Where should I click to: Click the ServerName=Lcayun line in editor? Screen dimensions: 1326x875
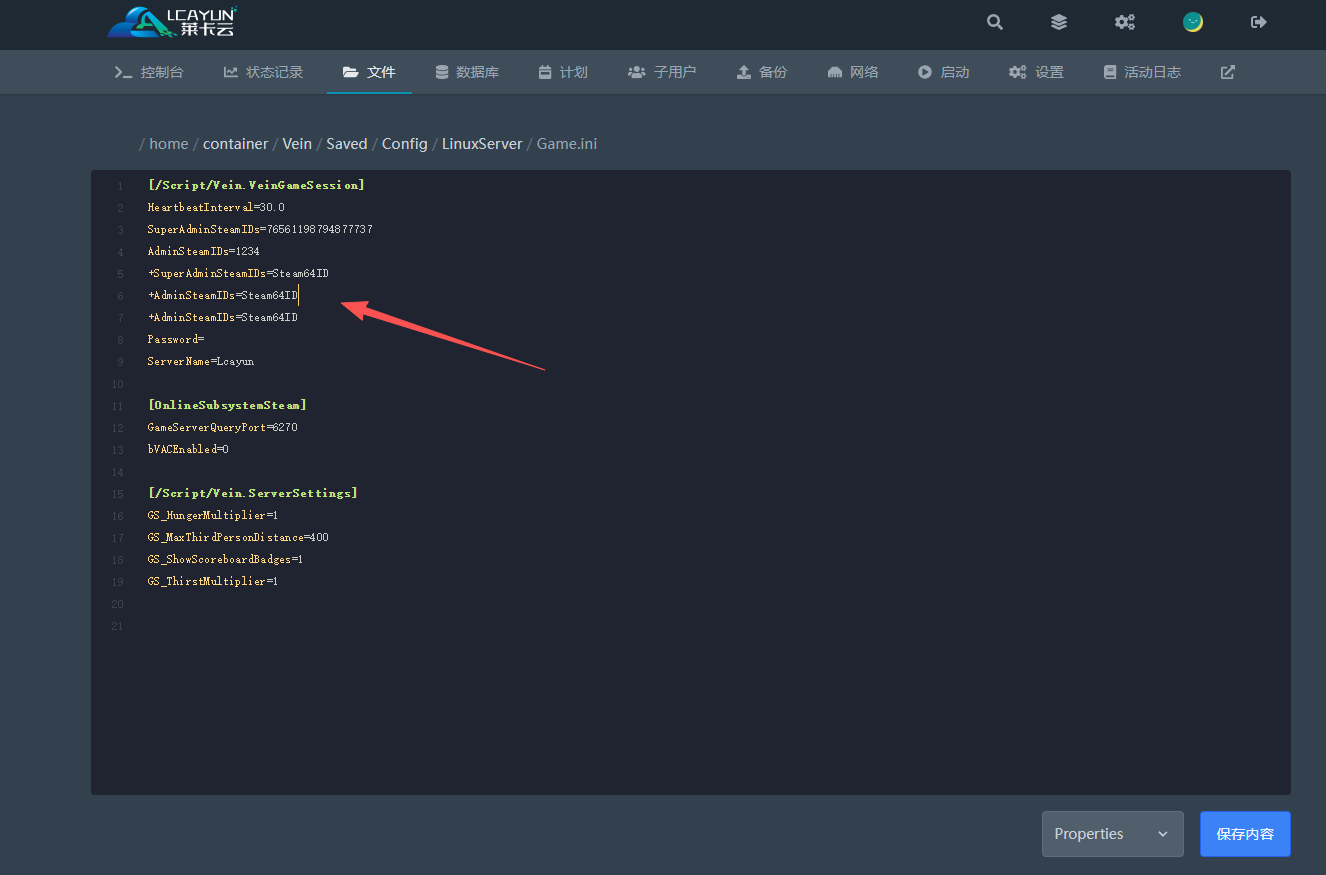(x=201, y=361)
